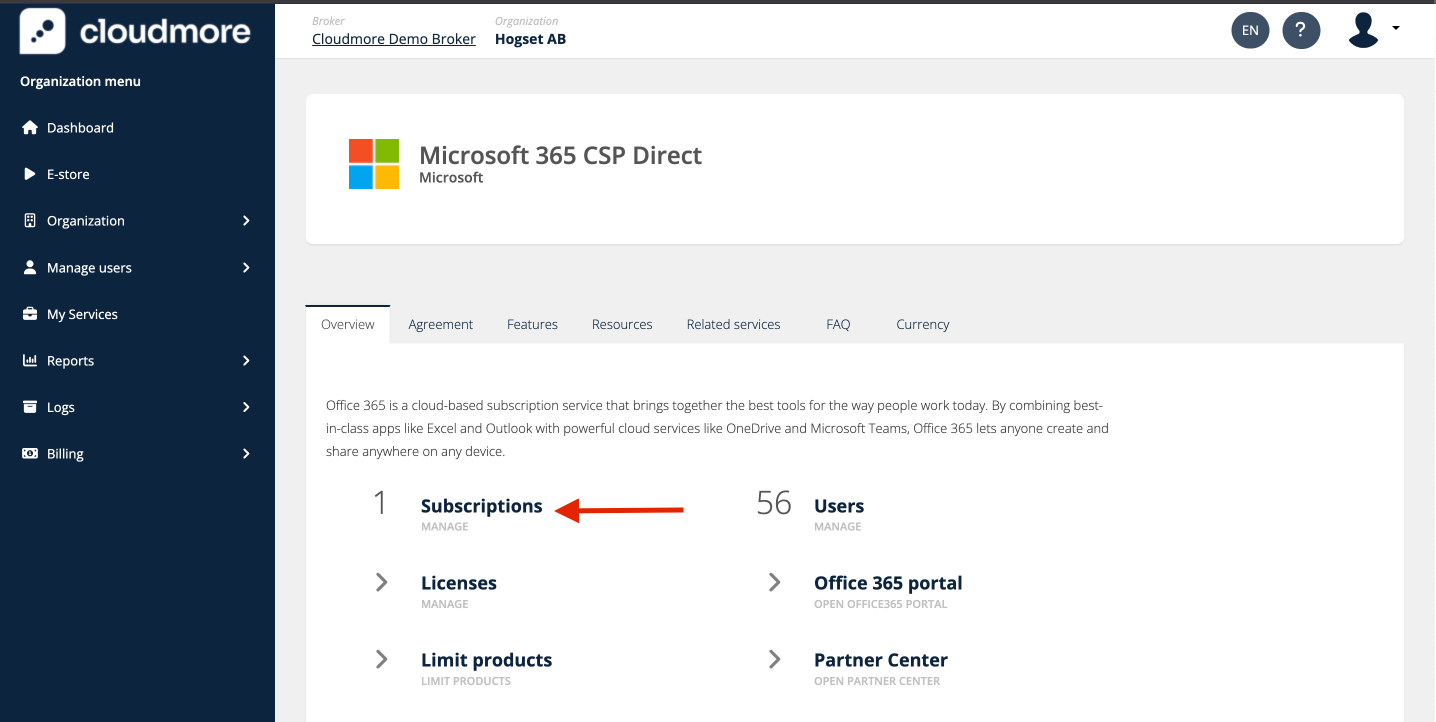The image size is (1436, 722).
Task: Switch to the Related services tab
Action: (x=733, y=324)
